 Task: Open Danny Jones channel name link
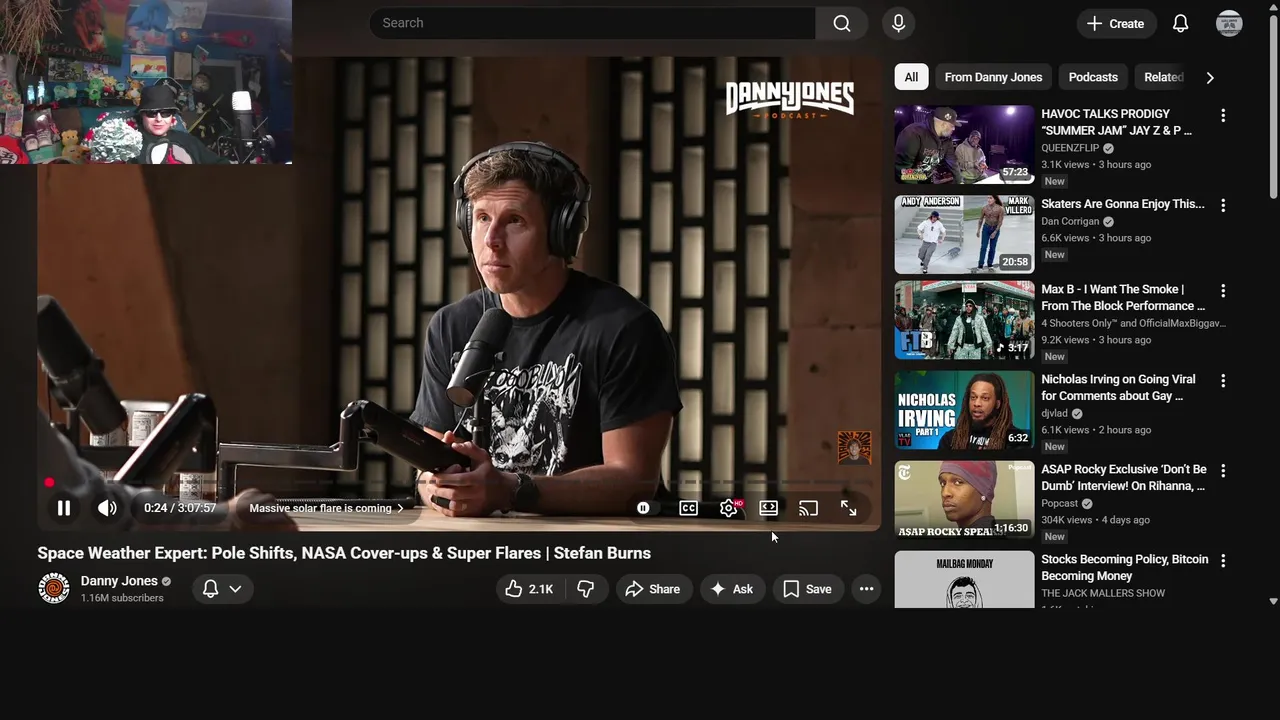tap(119, 581)
